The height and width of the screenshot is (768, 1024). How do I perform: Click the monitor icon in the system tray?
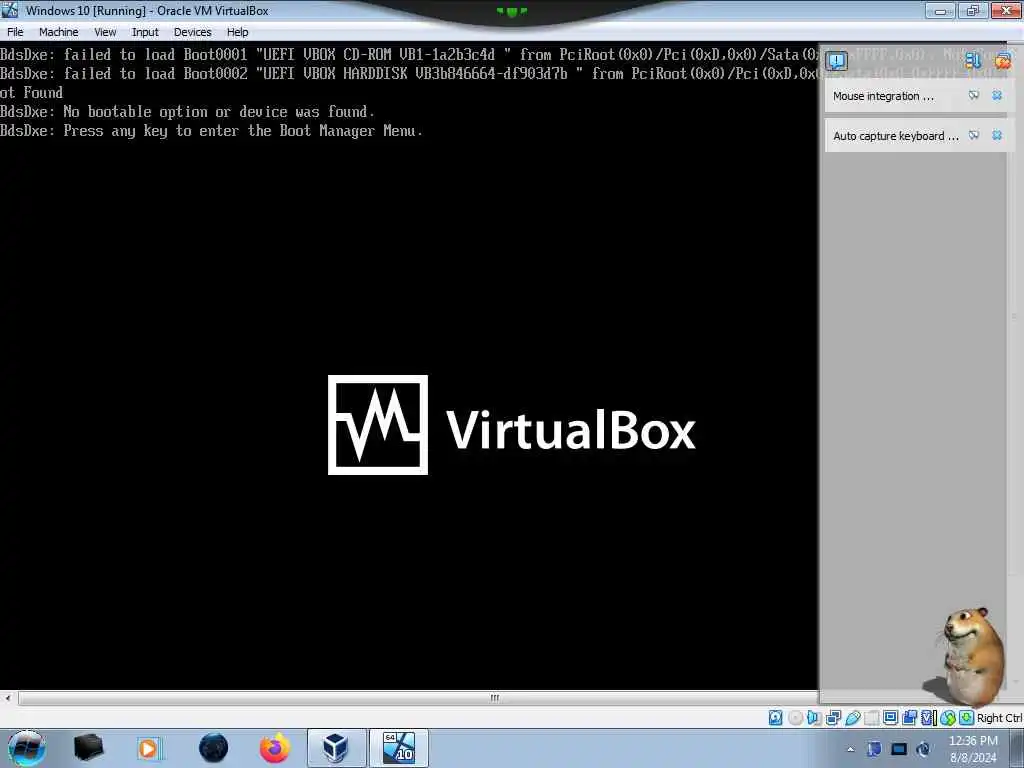(x=899, y=749)
